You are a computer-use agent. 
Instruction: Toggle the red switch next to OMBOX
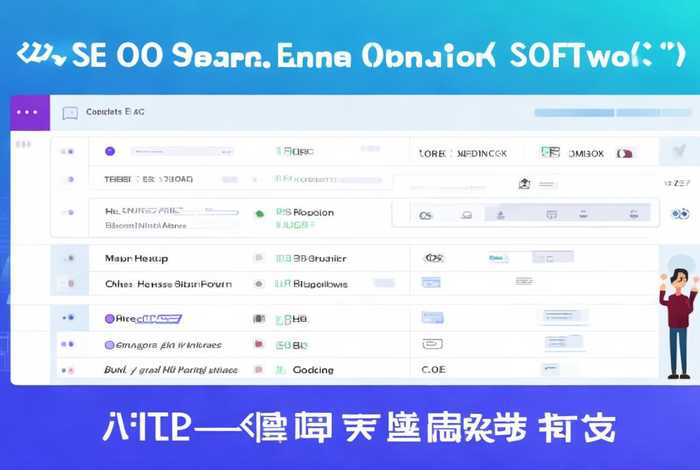(x=625, y=154)
